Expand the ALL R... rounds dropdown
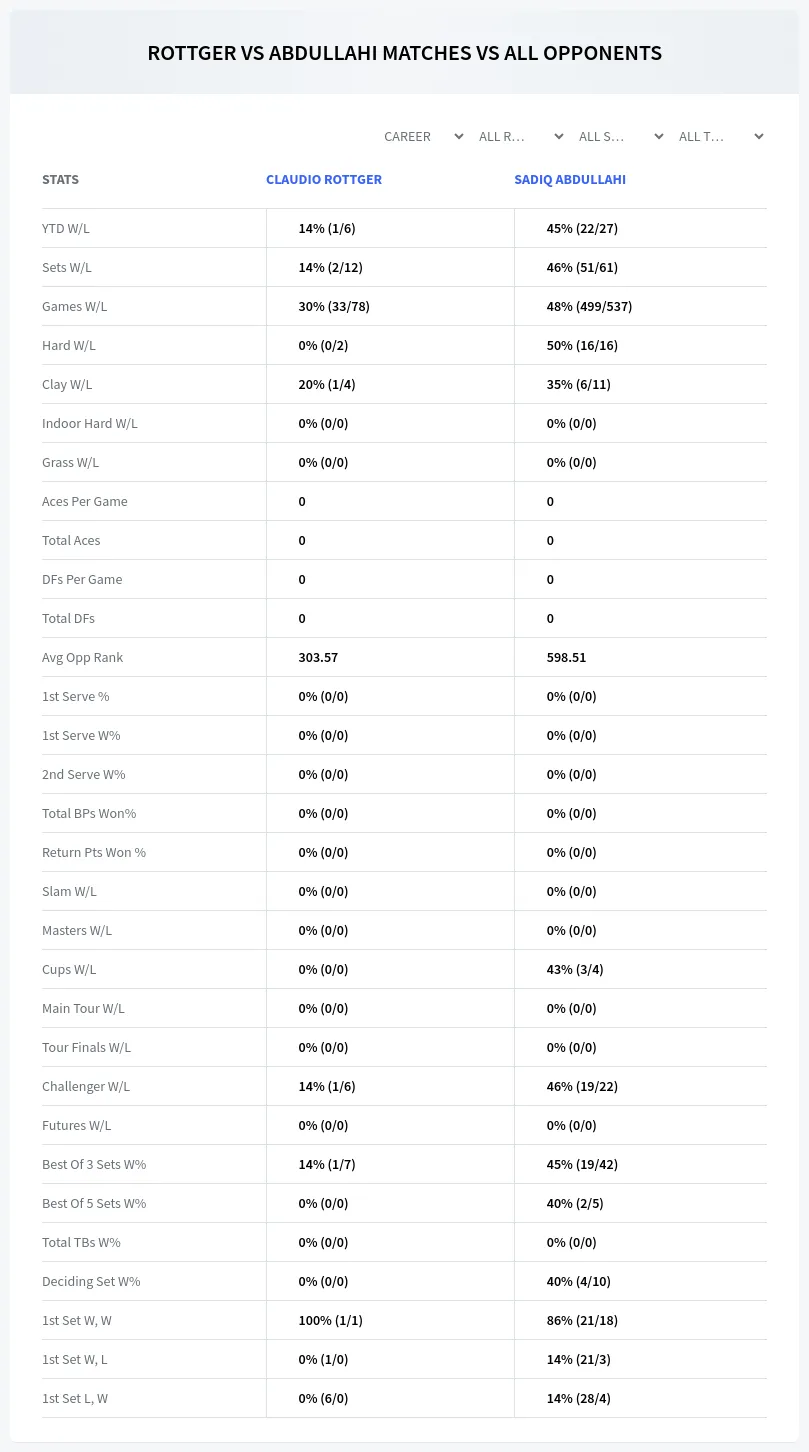809x1452 pixels. (522, 136)
